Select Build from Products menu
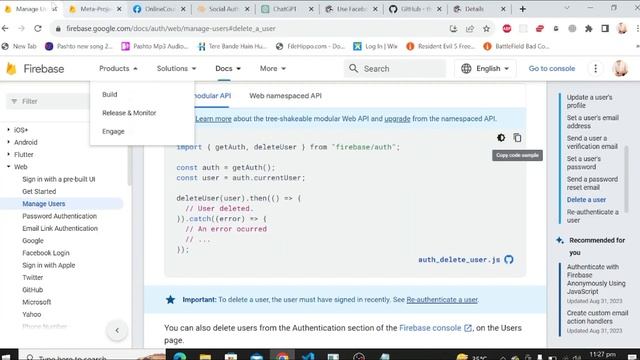Image resolution: width=640 pixels, height=360 pixels. click(x=109, y=94)
